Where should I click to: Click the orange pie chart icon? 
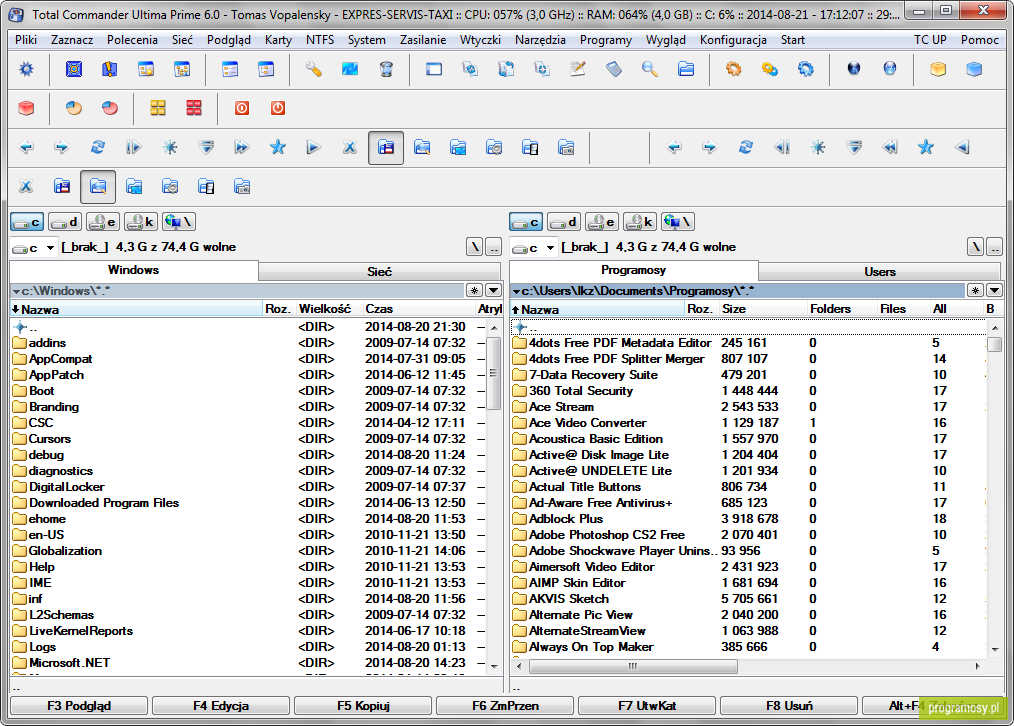click(x=74, y=108)
